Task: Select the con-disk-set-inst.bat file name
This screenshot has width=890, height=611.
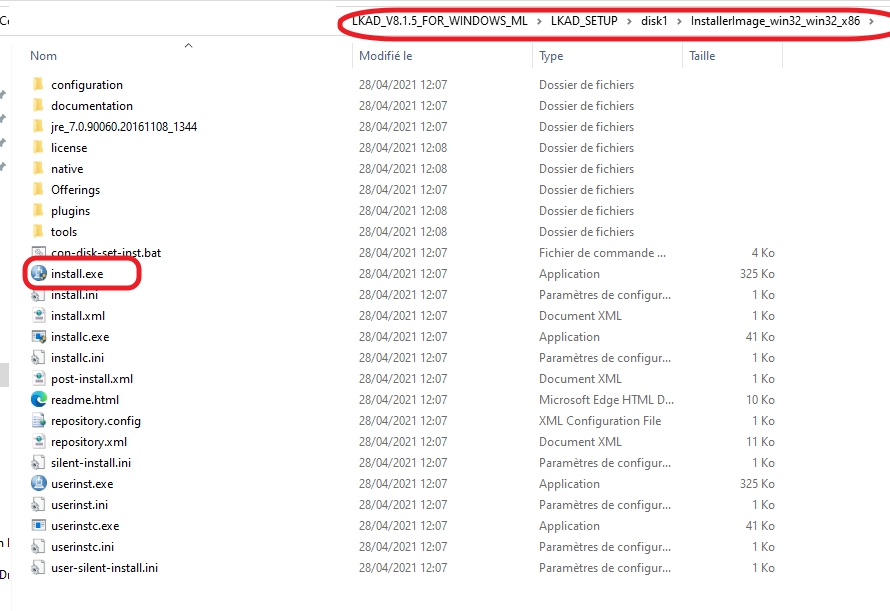Action: (x=106, y=253)
